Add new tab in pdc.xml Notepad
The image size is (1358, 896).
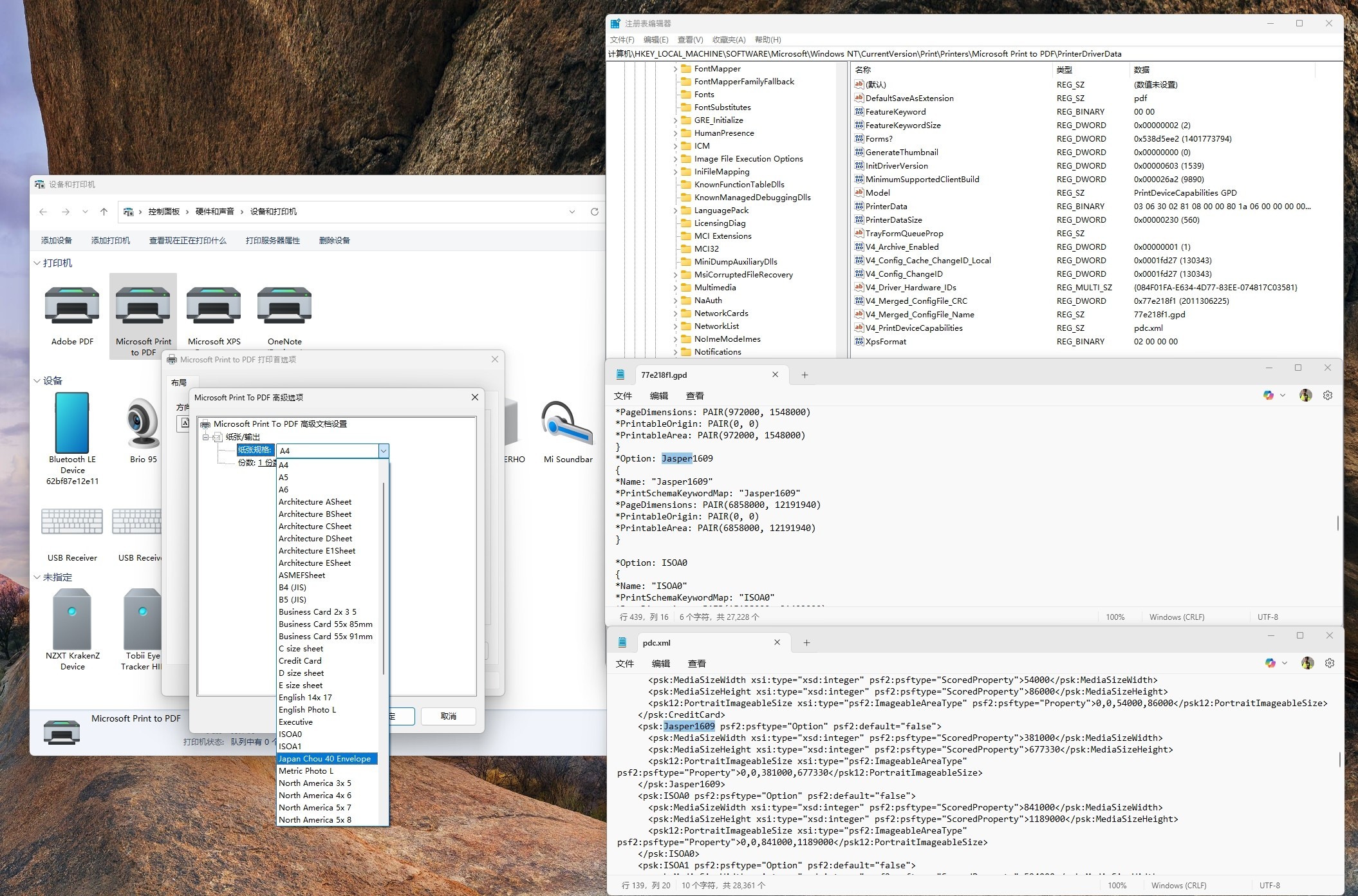click(x=806, y=642)
